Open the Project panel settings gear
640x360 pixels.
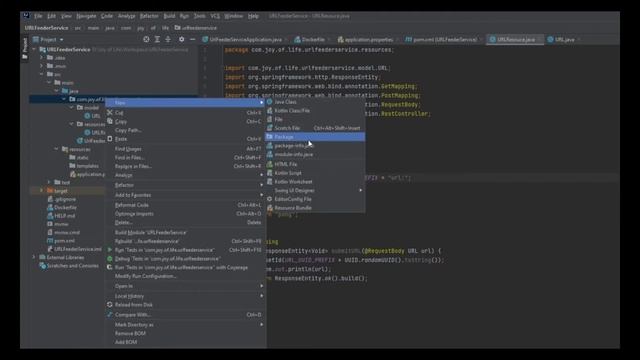[x=181, y=39]
